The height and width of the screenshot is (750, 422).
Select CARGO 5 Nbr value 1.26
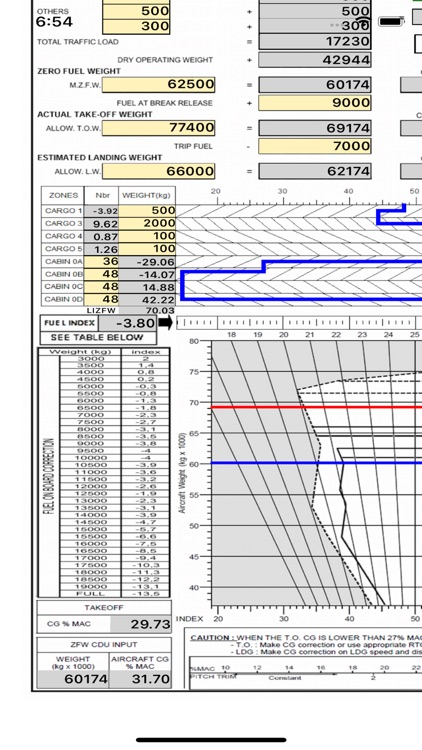[101, 249]
